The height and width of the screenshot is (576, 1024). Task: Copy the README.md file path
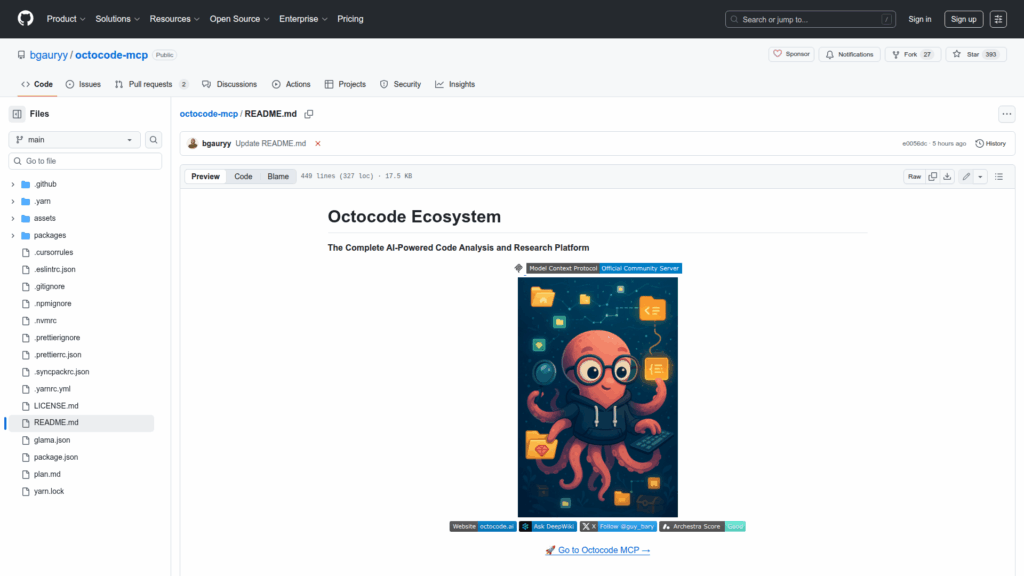tap(309, 114)
